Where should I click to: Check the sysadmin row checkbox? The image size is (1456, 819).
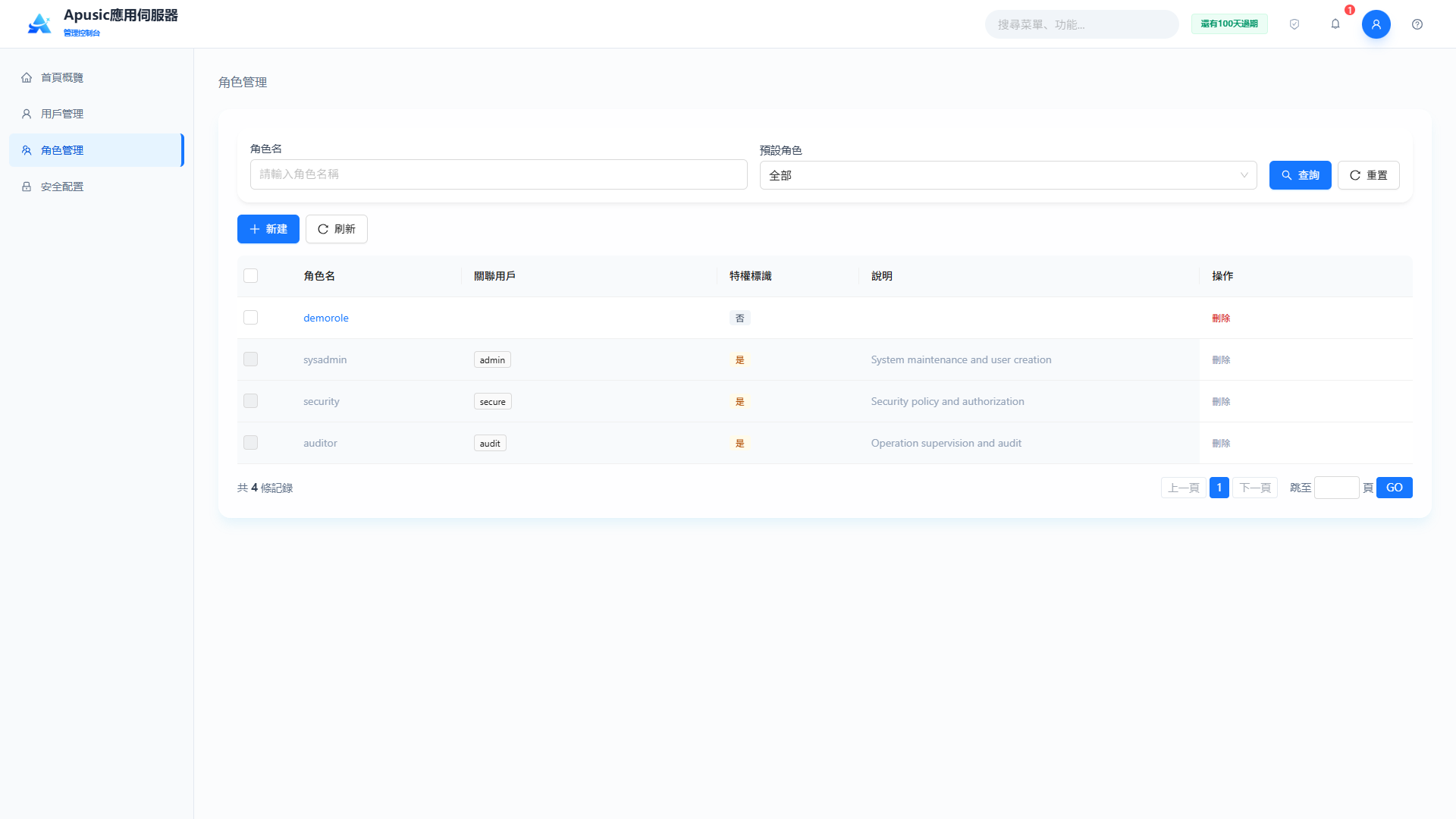(251, 359)
